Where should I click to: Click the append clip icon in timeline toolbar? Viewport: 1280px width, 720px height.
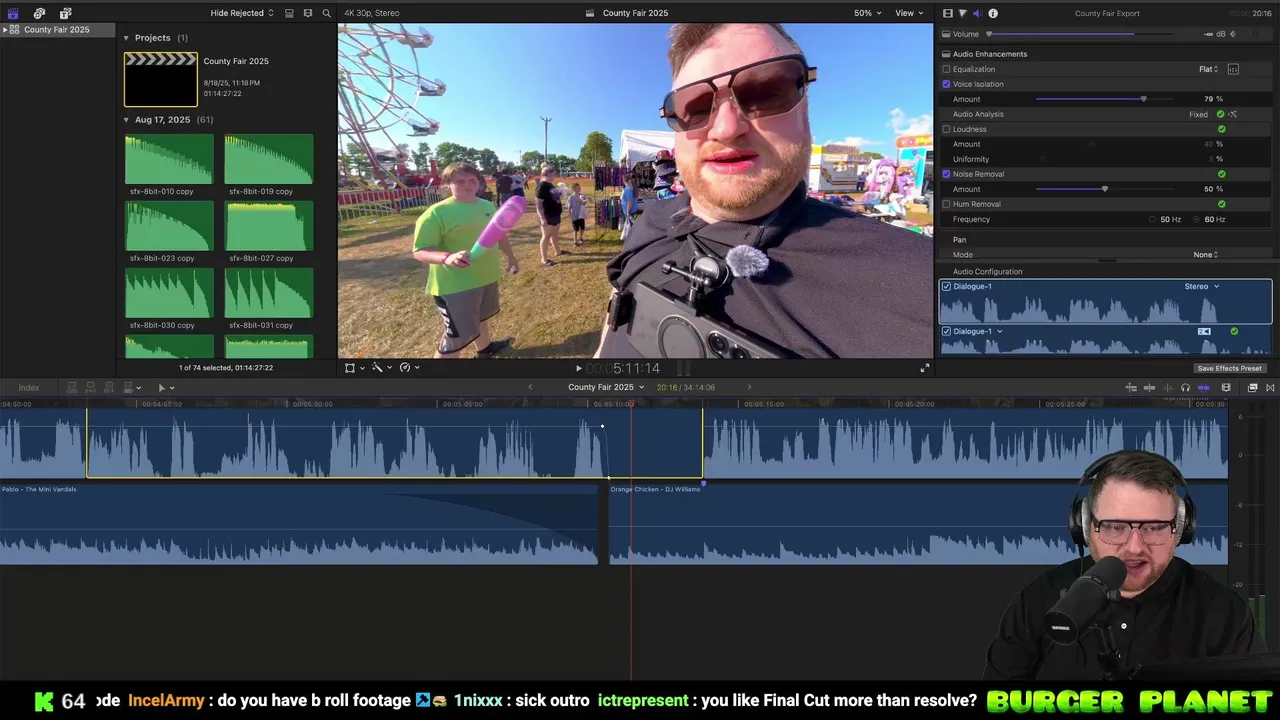pyautogui.click(x=108, y=388)
